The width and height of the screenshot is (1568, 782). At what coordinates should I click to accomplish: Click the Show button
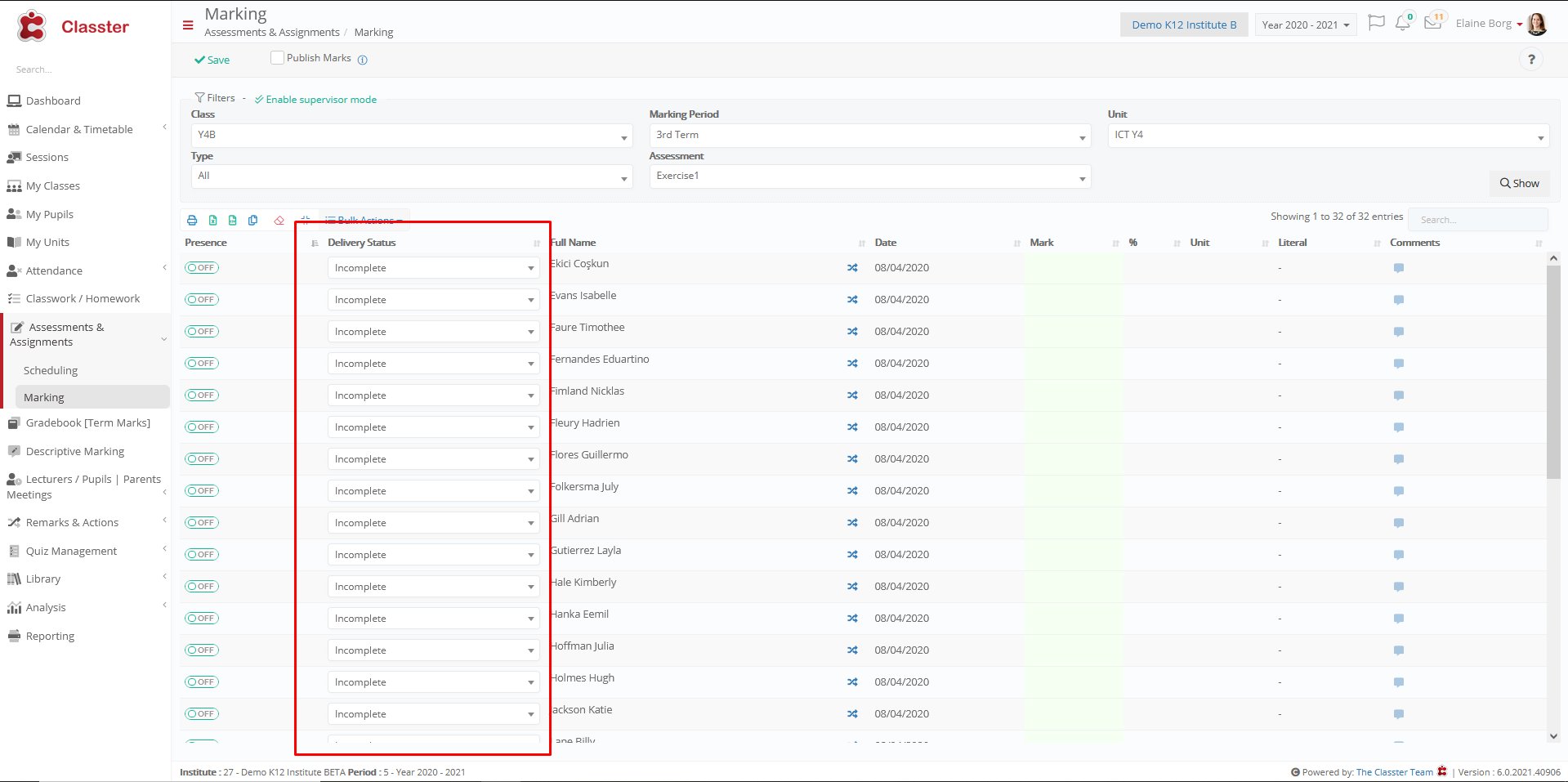(1519, 183)
